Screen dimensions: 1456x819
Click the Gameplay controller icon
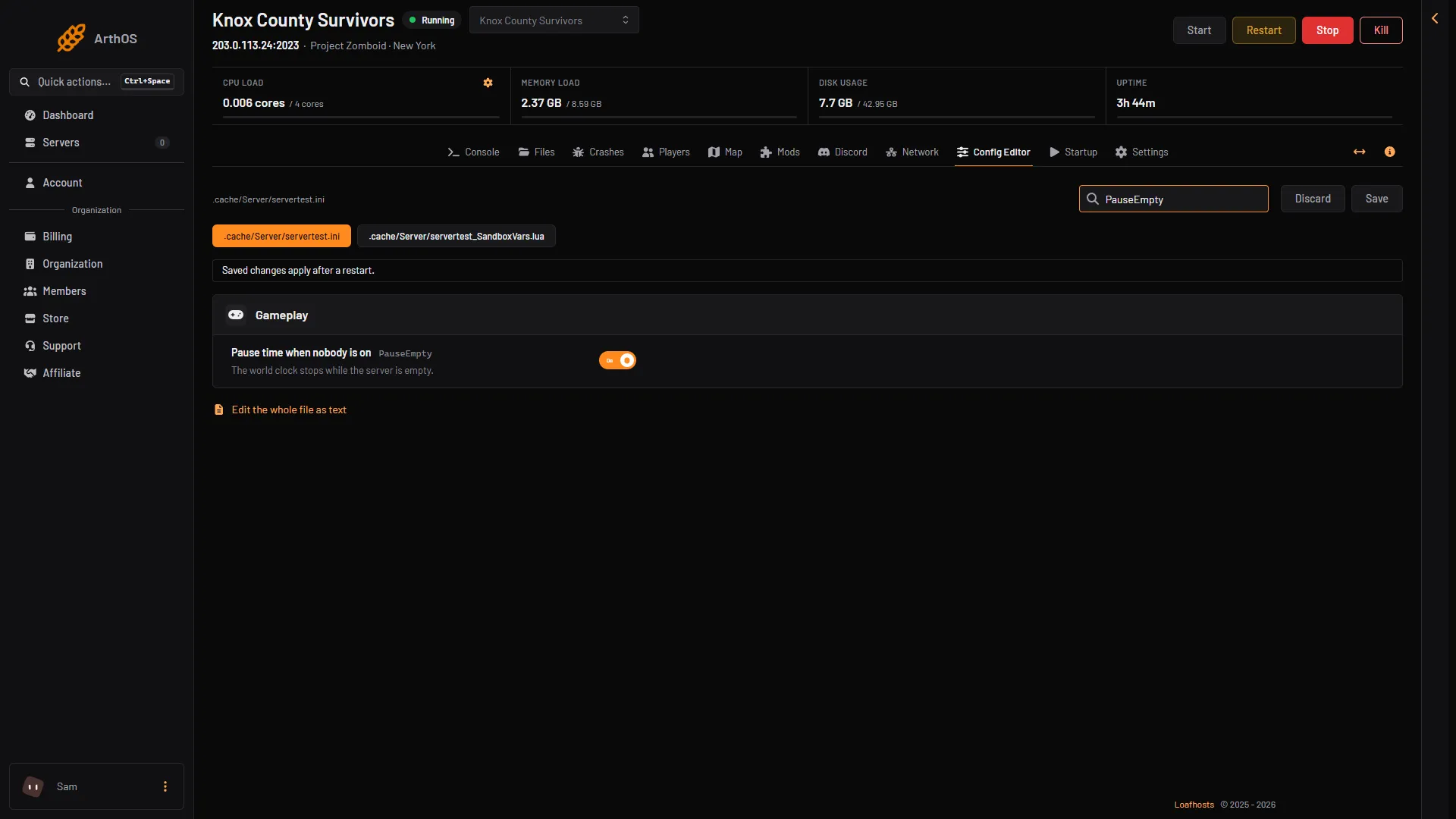point(236,315)
